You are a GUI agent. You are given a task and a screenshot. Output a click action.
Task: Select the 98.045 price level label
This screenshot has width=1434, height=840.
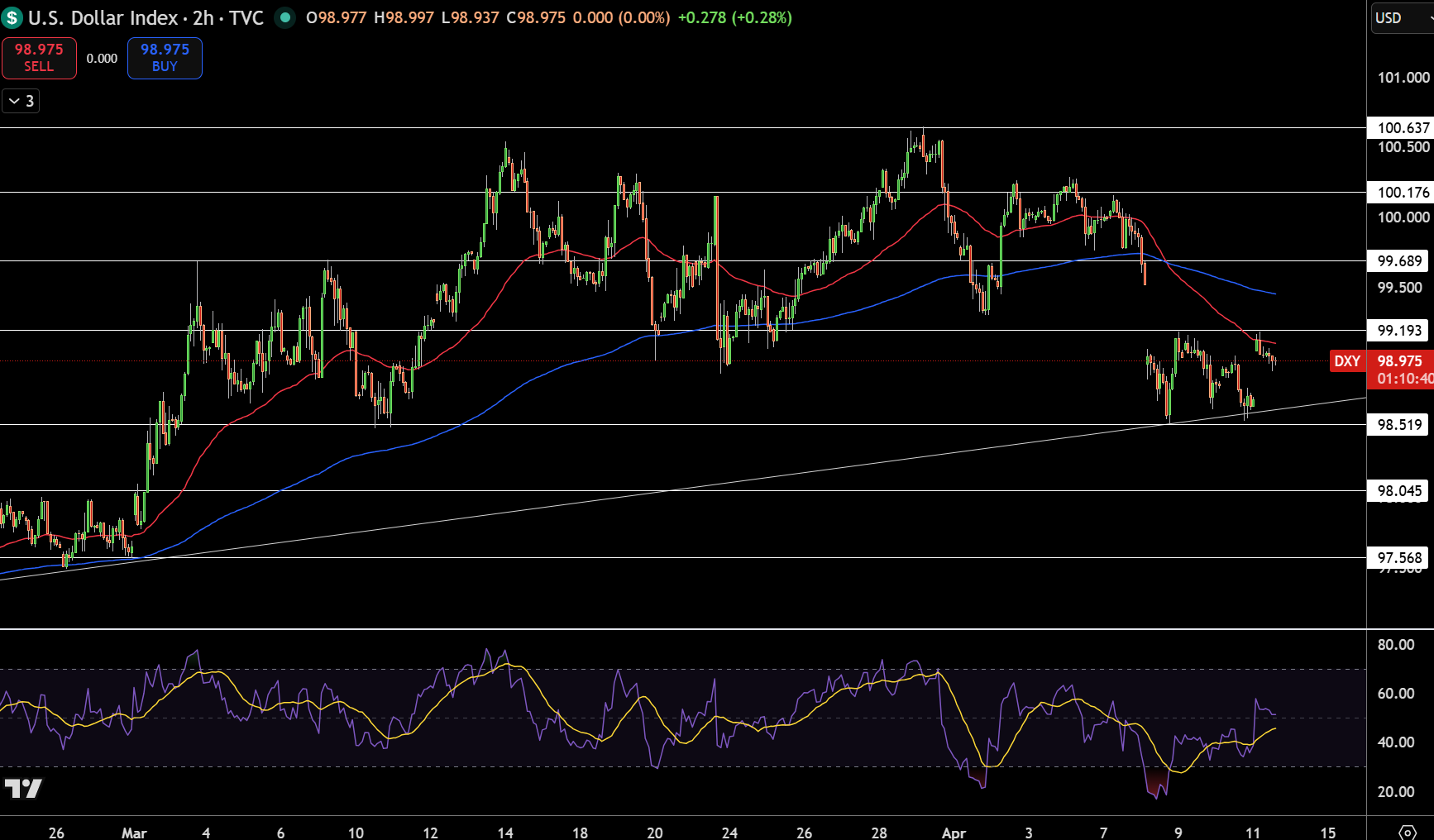point(1399,490)
